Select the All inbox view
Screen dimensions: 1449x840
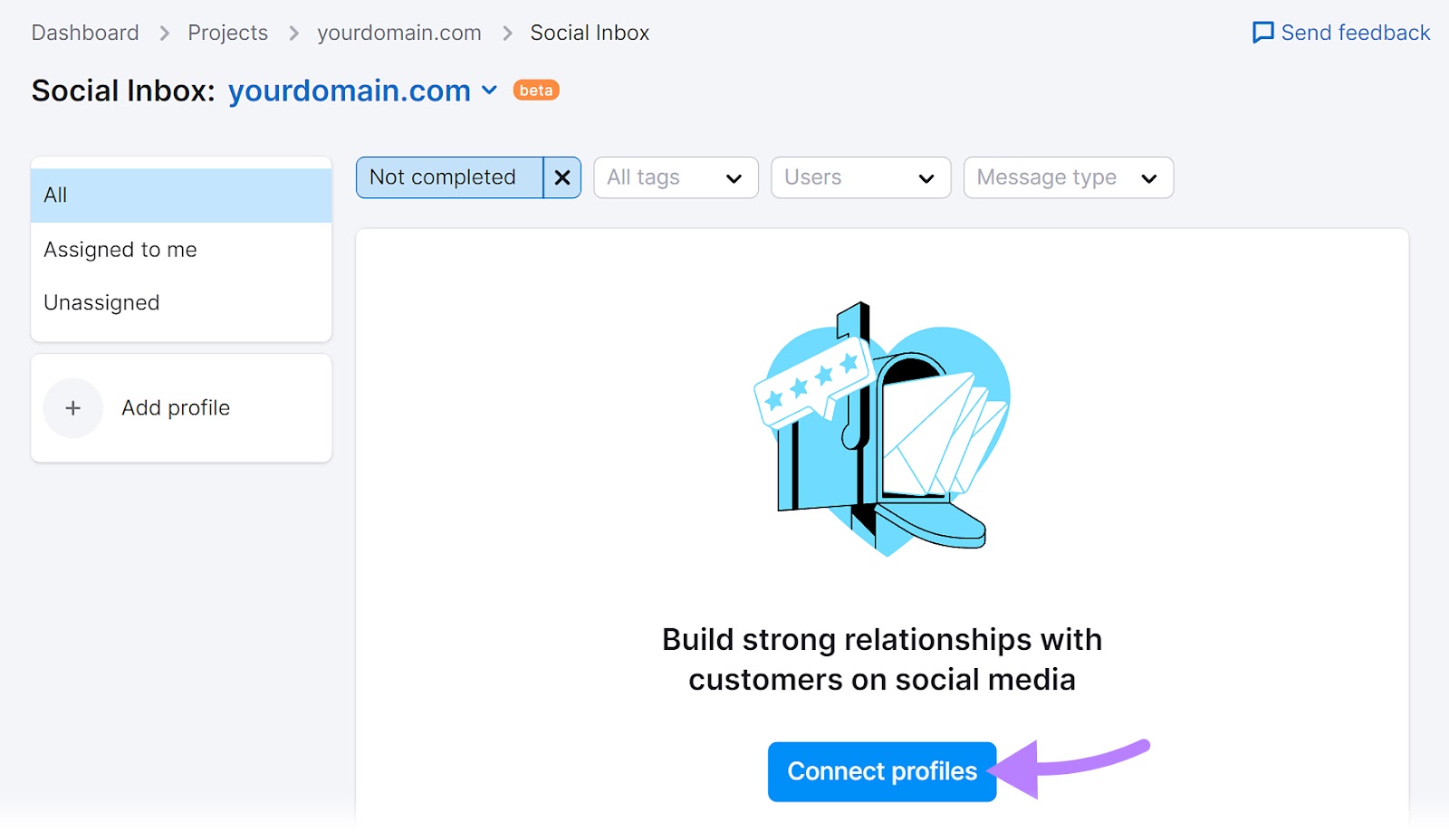[x=181, y=196]
